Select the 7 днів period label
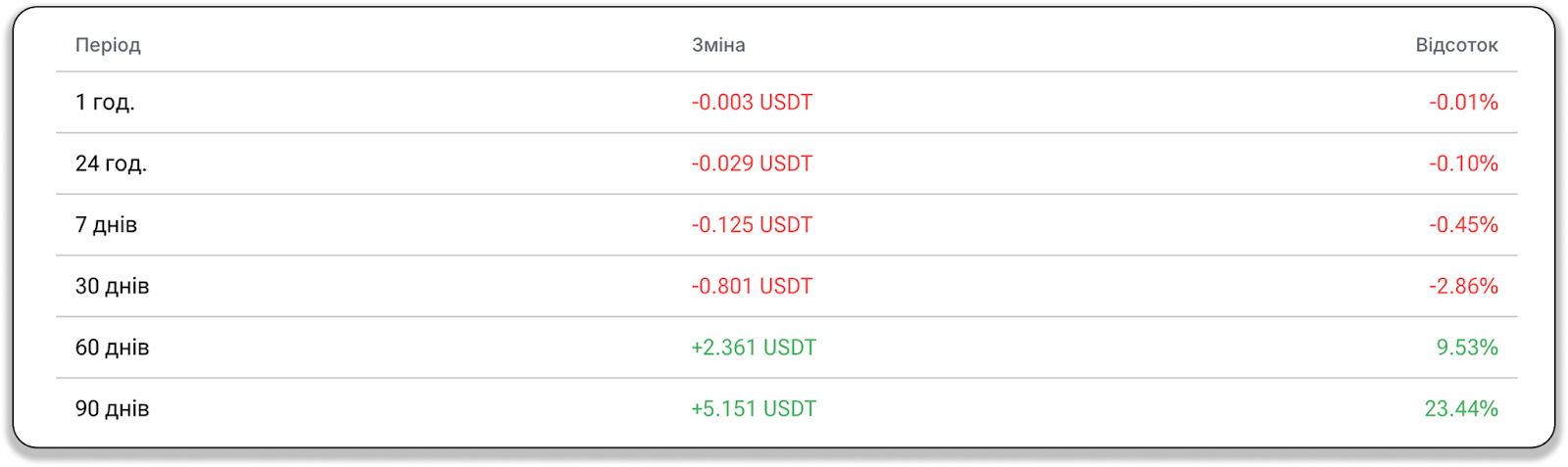Image resolution: width=1568 pixels, height=467 pixels. point(106,225)
